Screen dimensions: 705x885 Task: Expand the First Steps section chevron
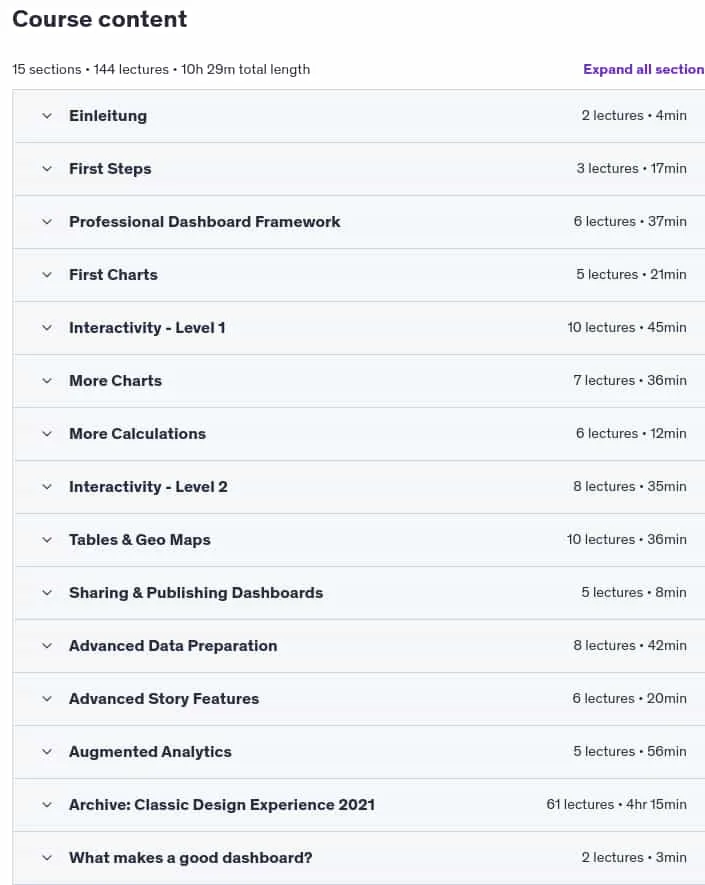point(47,169)
